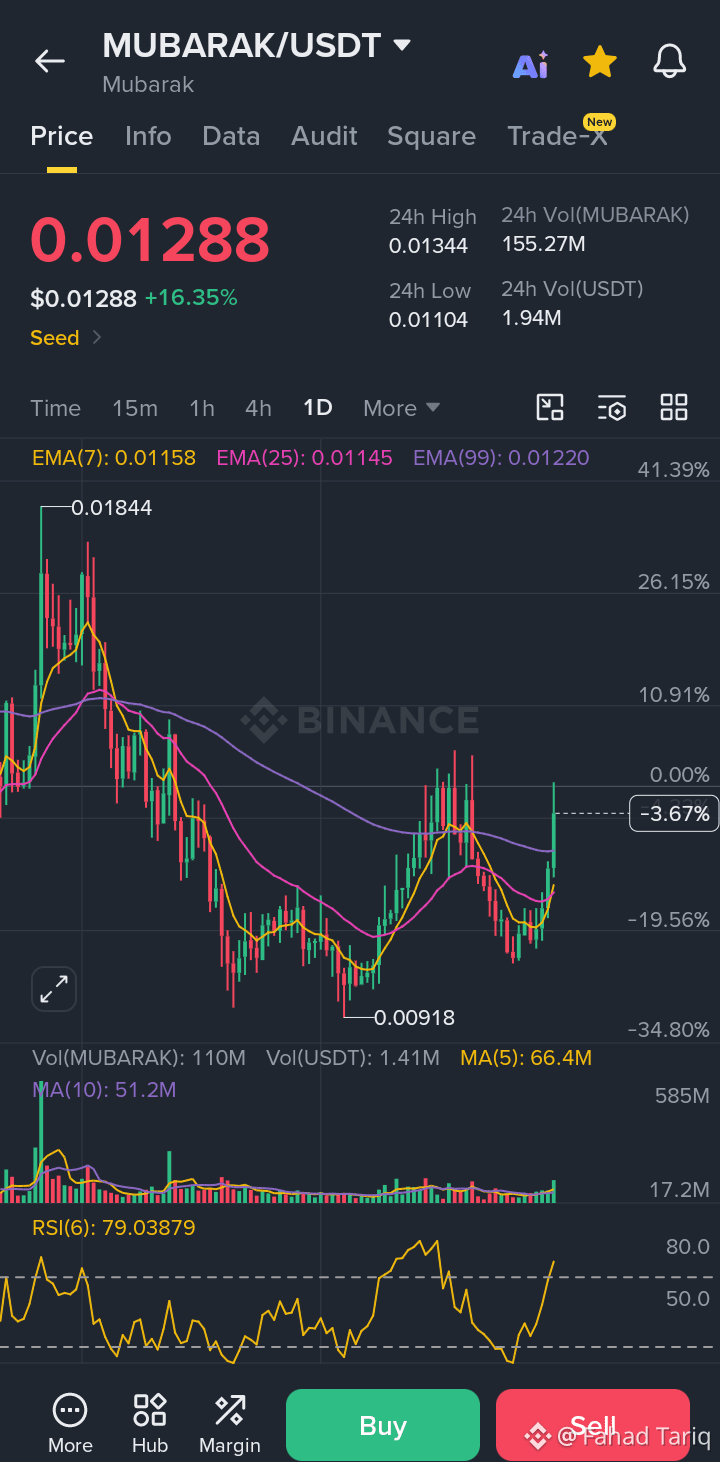This screenshot has height=1462, width=720.
Task: Tap the red Sell button
Action: pos(593,1425)
